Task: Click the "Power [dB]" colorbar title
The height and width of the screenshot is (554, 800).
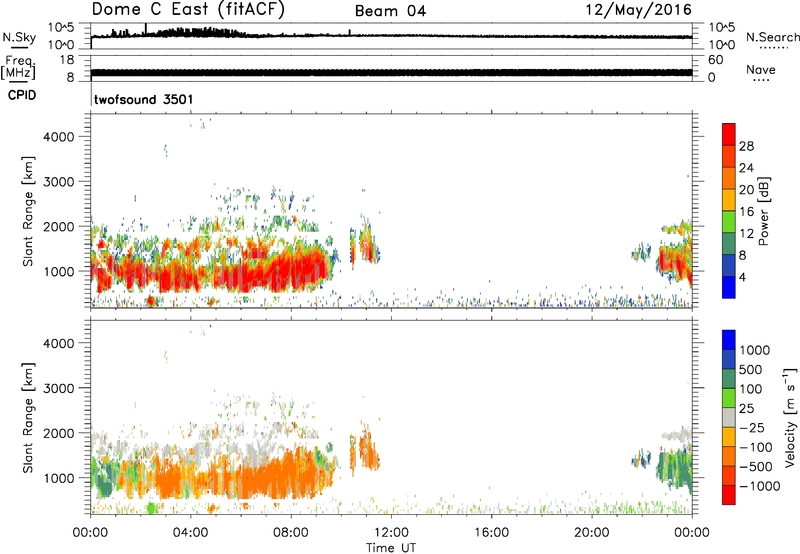Action: click(x=764, y=211)
